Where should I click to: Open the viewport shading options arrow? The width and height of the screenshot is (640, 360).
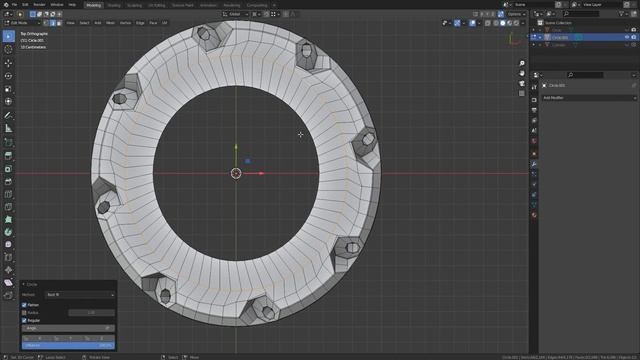click(x=523, y=23)
